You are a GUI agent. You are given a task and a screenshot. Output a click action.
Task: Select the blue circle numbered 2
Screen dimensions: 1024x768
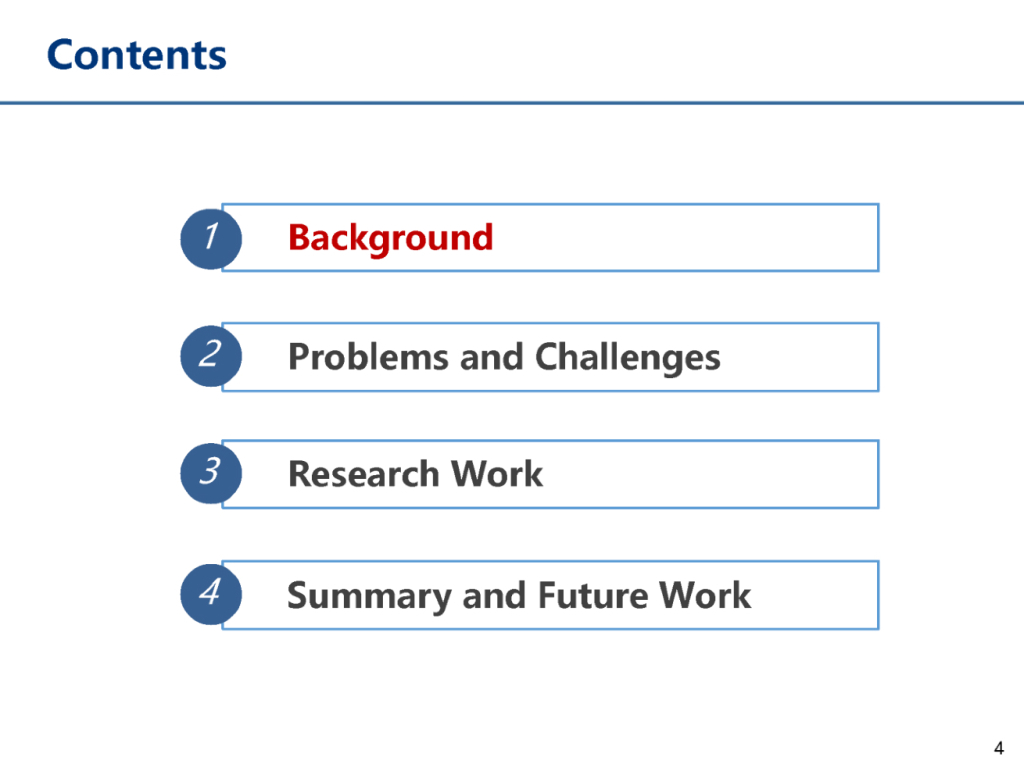coord(210,356)
